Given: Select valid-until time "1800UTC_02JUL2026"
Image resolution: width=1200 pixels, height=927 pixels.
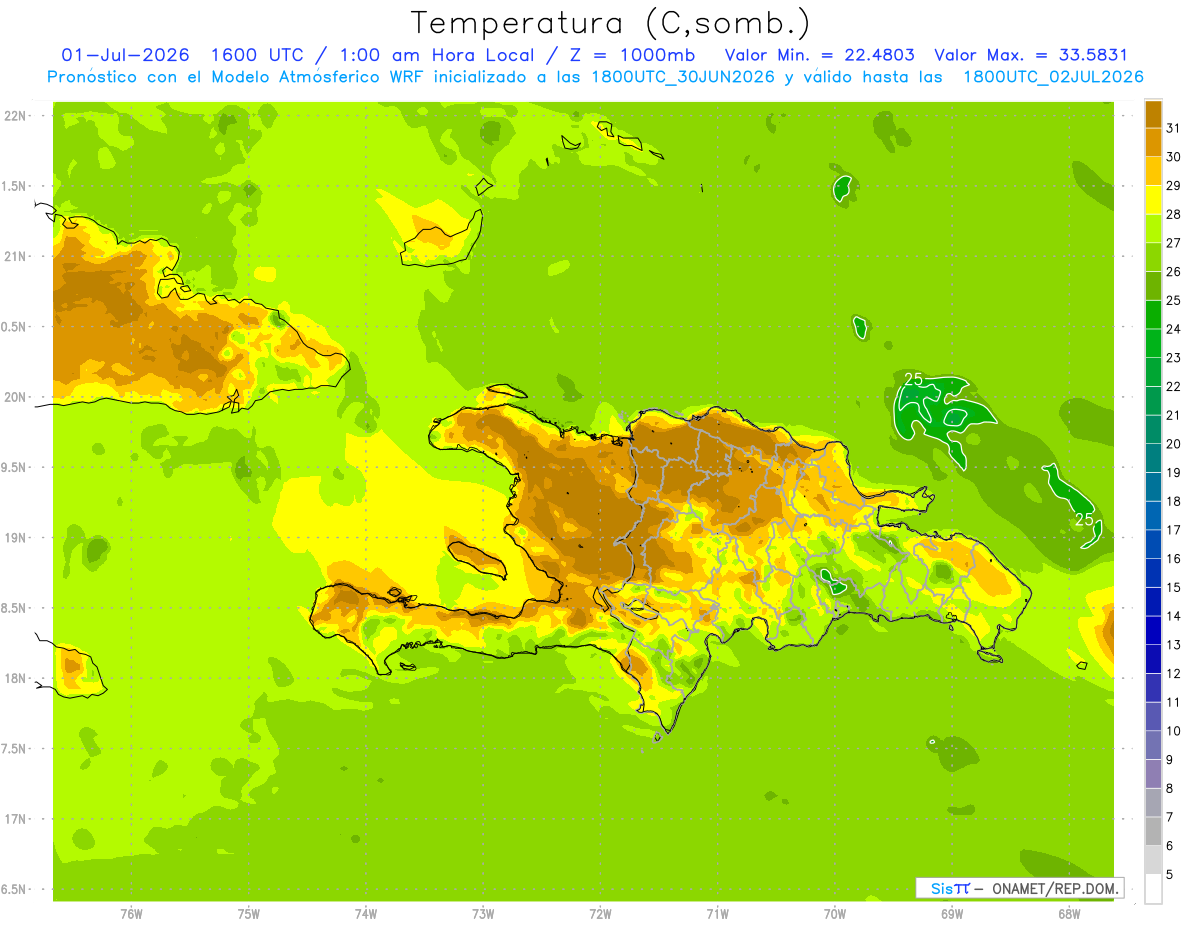Looking at the screenshot, I should 1054,77.
